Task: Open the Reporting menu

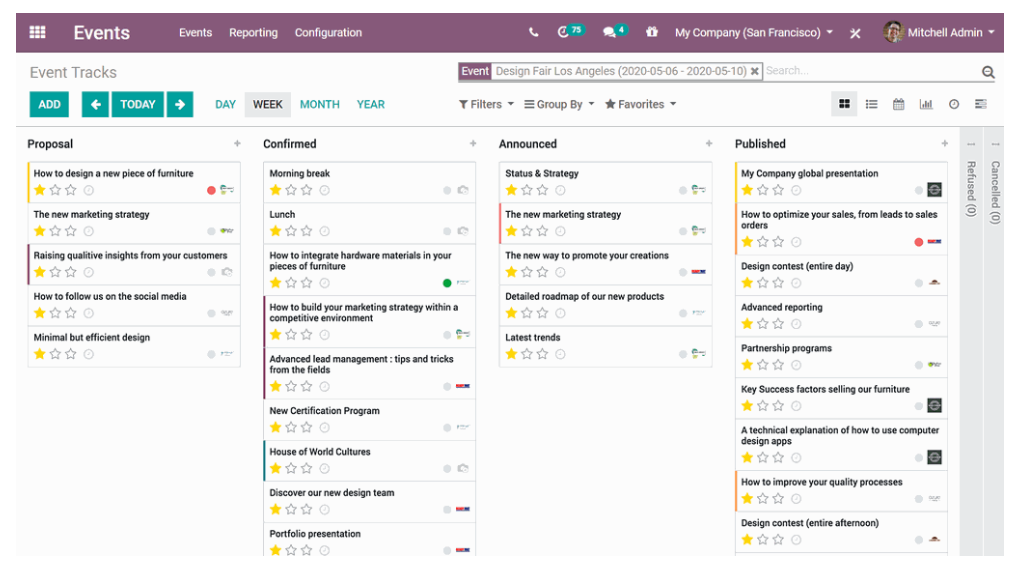Action: [253, 32]
